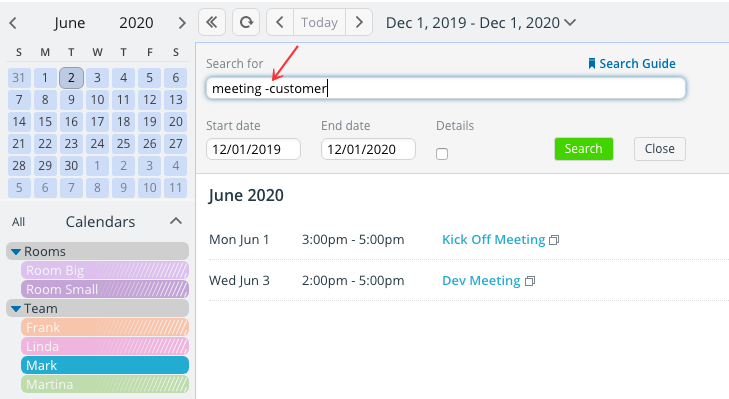Collapse the Calendars panel chevron

pos(176,221)
